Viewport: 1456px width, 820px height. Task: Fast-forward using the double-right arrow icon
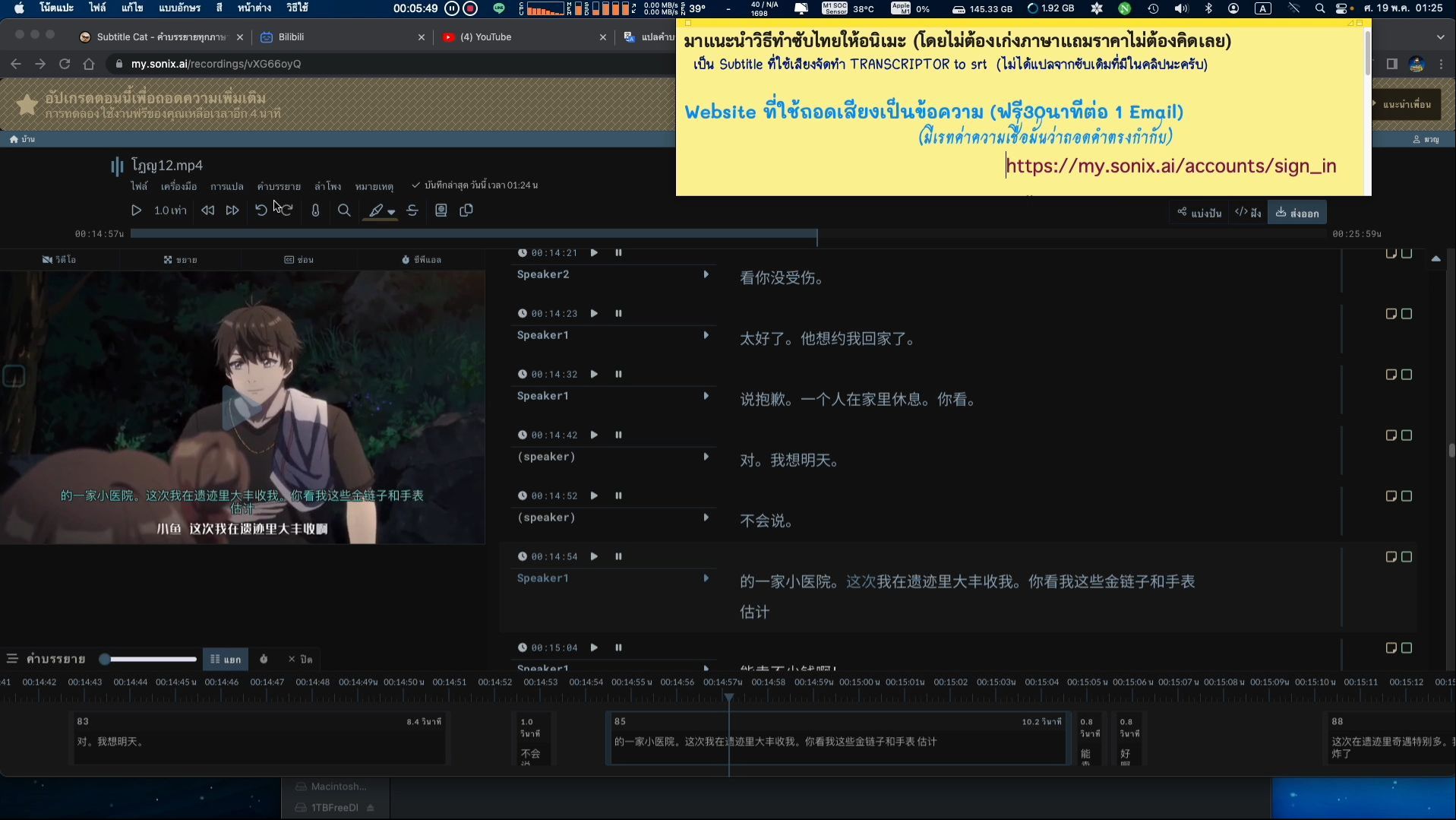pos(232,211)
